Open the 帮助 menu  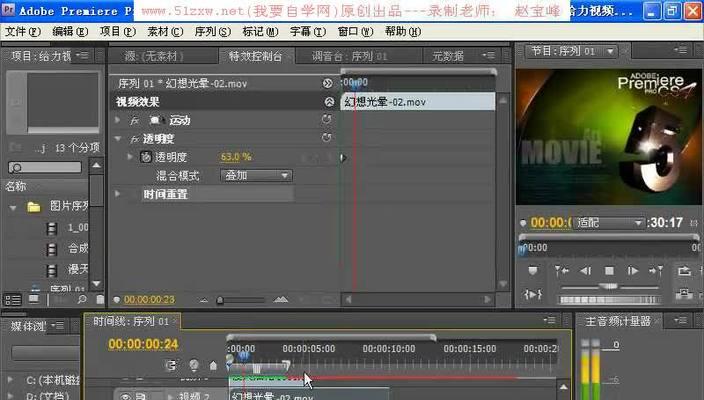coord(403,31)
